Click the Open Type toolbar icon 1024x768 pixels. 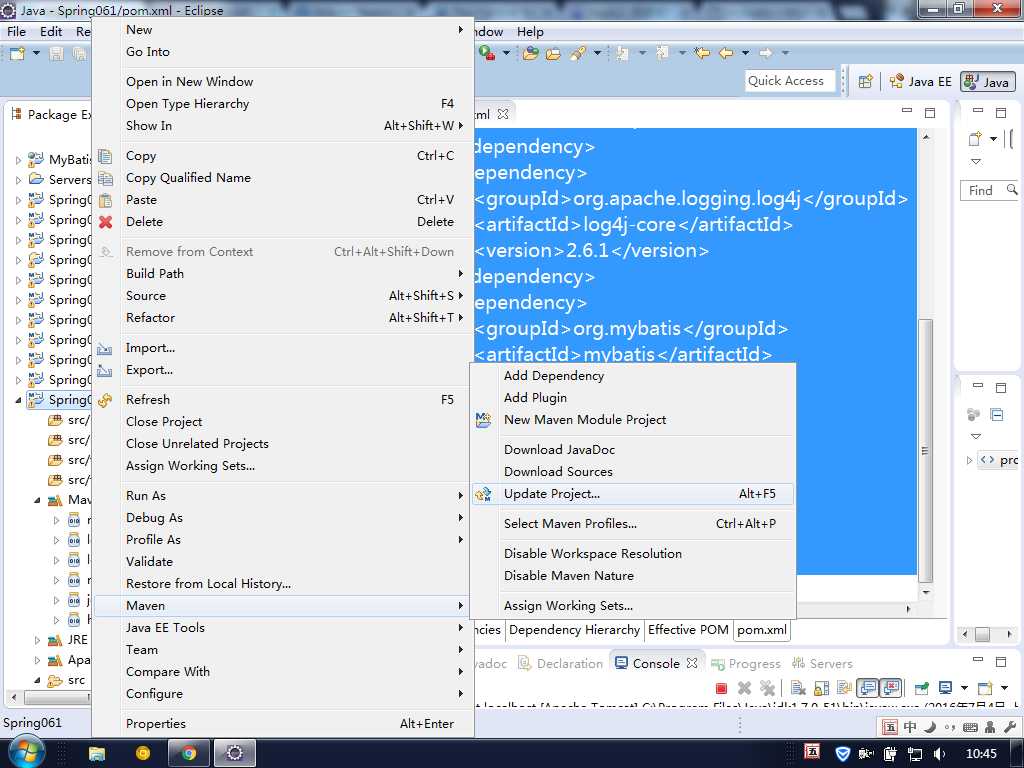530,54
